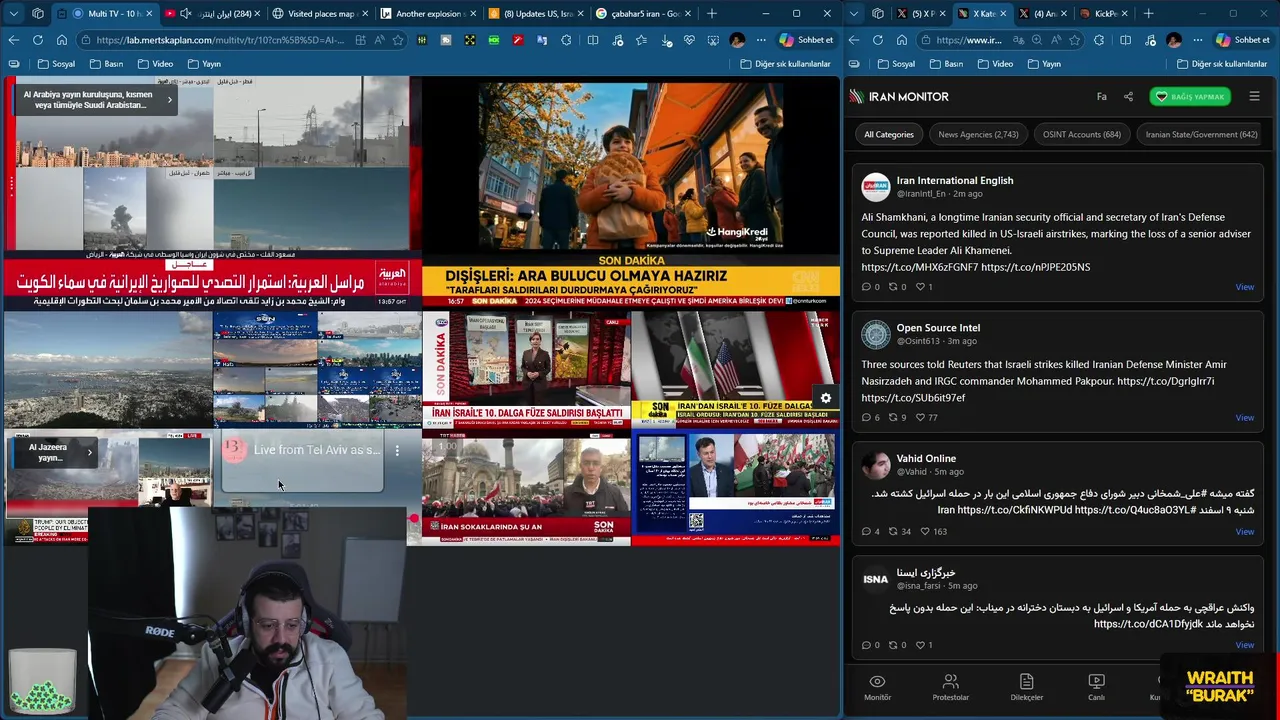This screenshot has width=1280, height=720.
Task: Go back in the Multi TV browser window
Action: click(x=13, y=40)
